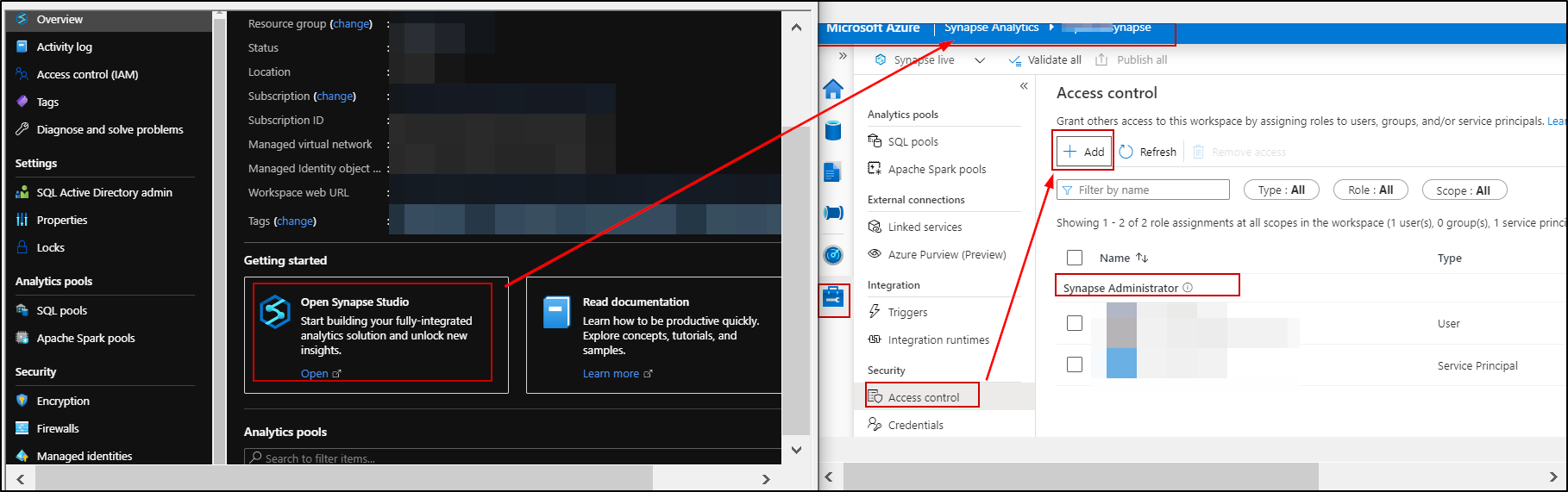Open Credentials under Security
This screenshot has width=1568, height=492.
pos(915,425)
